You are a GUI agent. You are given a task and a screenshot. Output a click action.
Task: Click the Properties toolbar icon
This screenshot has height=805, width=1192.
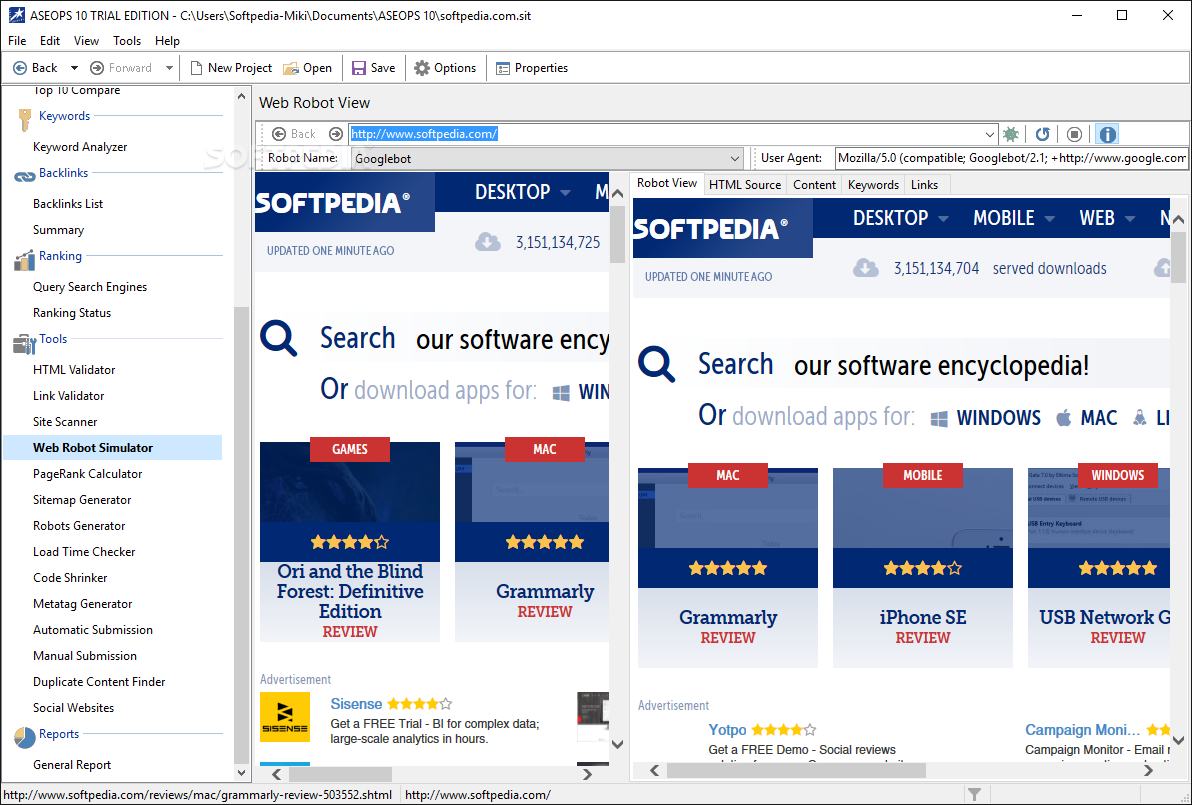[x=502, y=68]
